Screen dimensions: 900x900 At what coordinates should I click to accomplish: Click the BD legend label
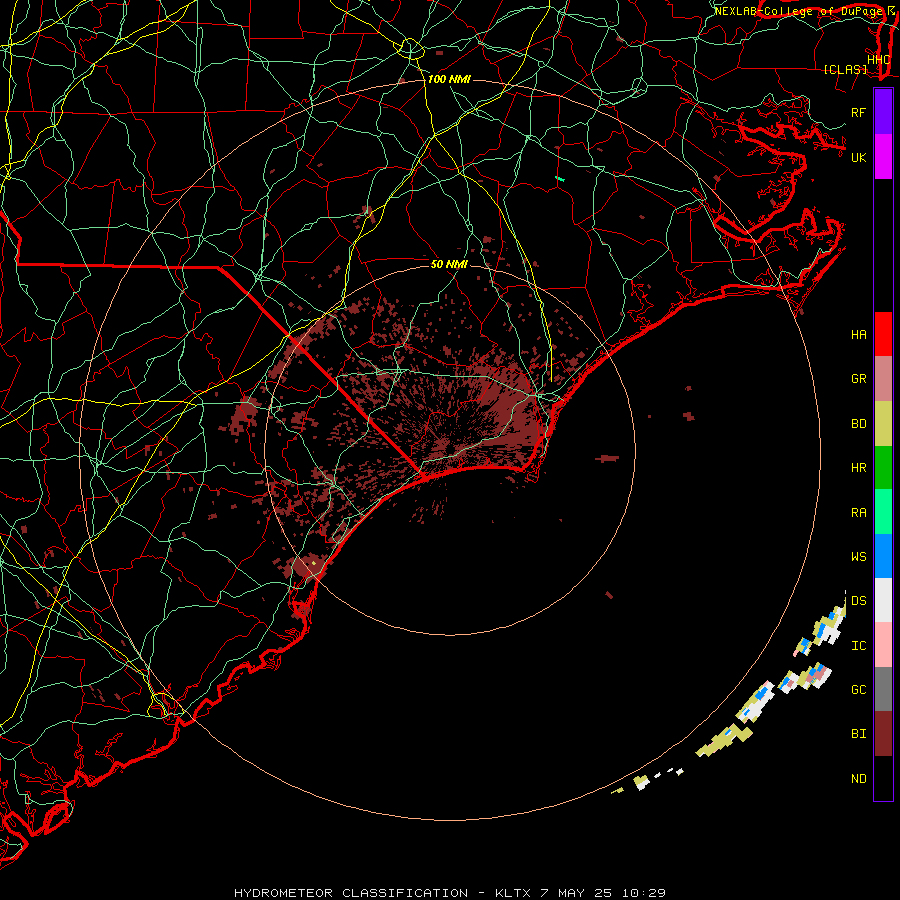pos(859,424)
